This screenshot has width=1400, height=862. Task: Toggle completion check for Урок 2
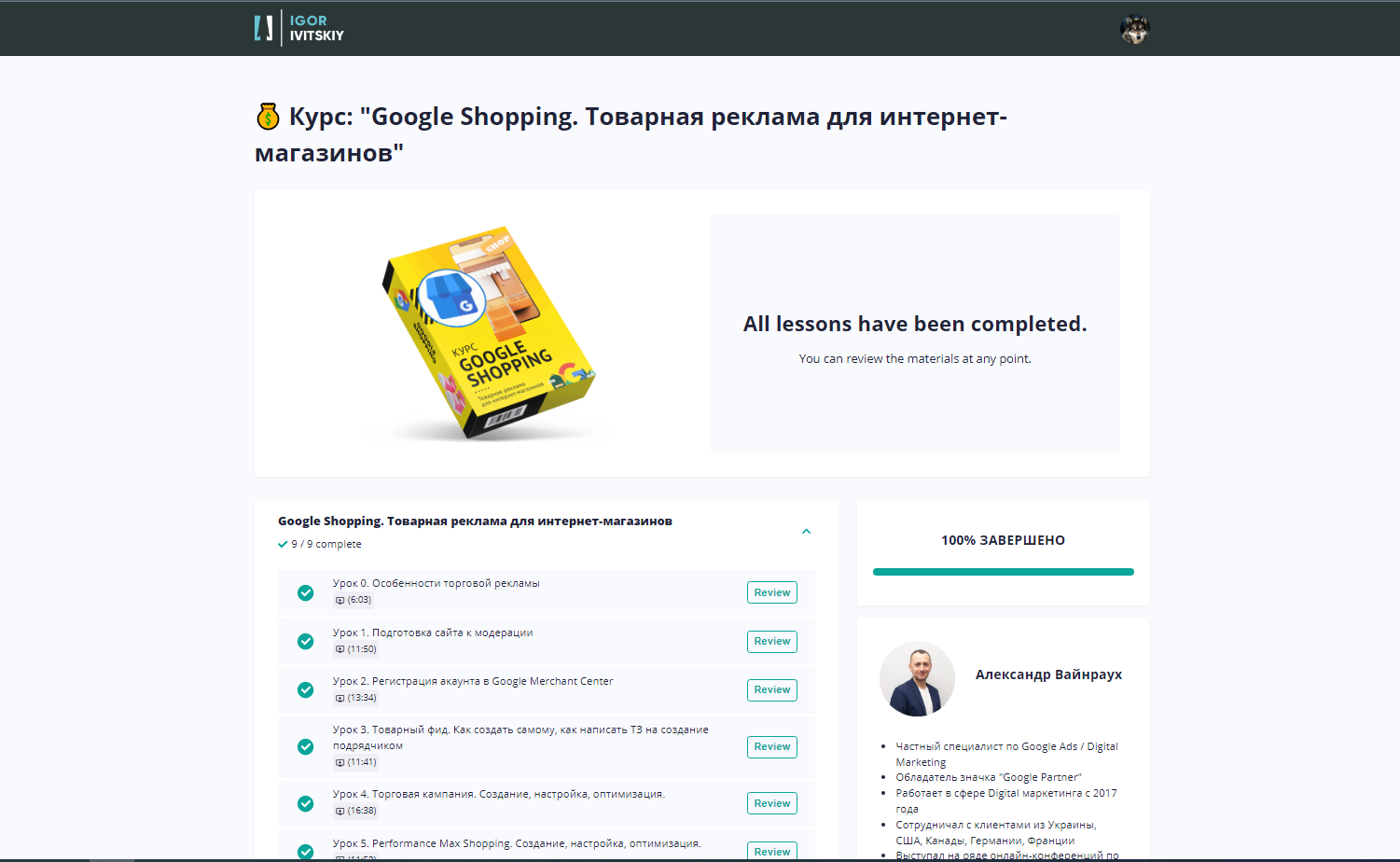[x=305, y=689]
